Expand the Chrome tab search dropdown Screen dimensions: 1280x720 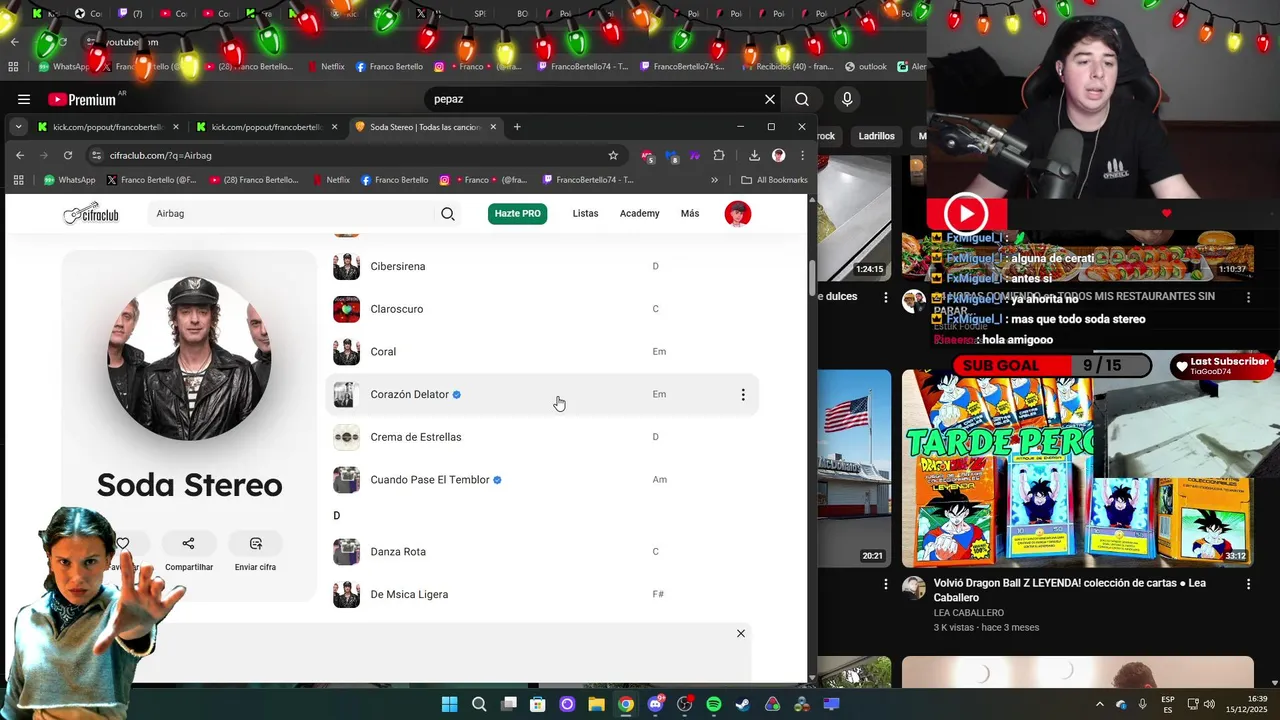(18, 127)
